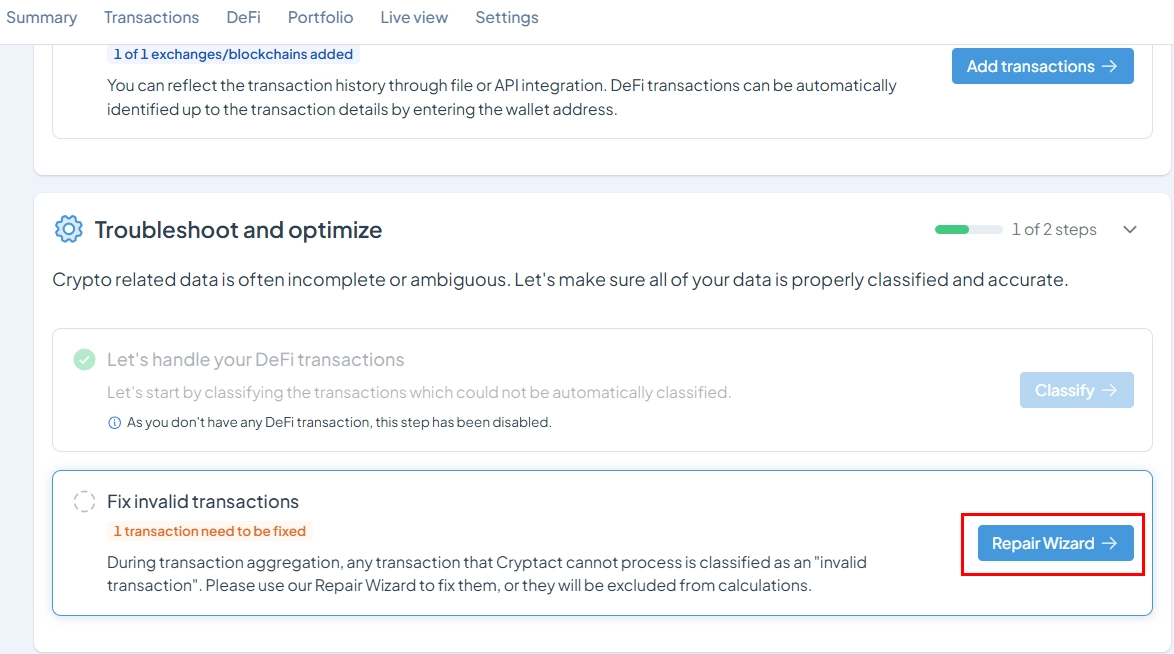The height and width of the screenshot is (654, 1174).
Task: Collapse the Troubleshoot and optimize section chevron
Action: coord(1130,229)
